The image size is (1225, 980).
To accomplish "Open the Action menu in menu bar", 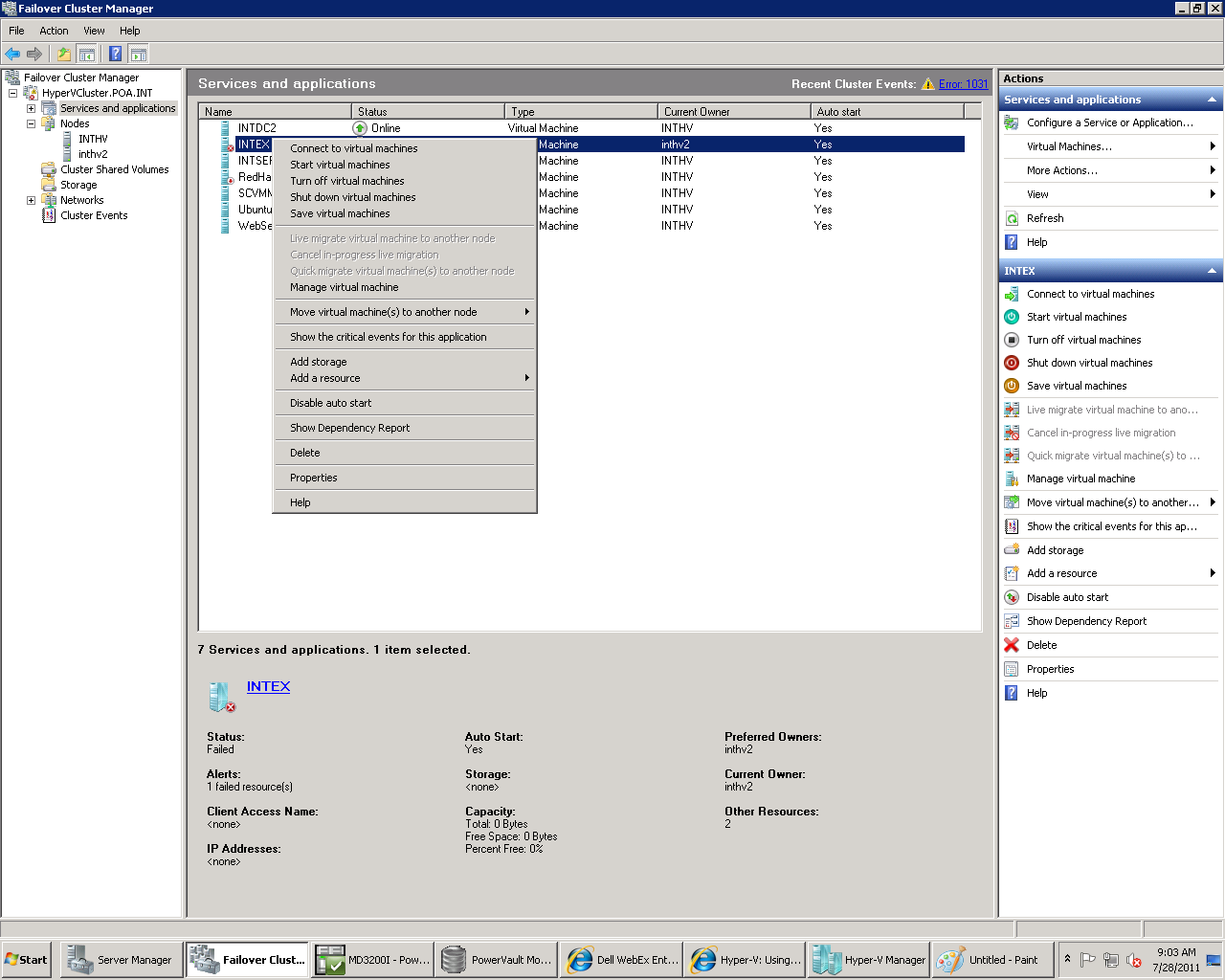I will [54, 31].
